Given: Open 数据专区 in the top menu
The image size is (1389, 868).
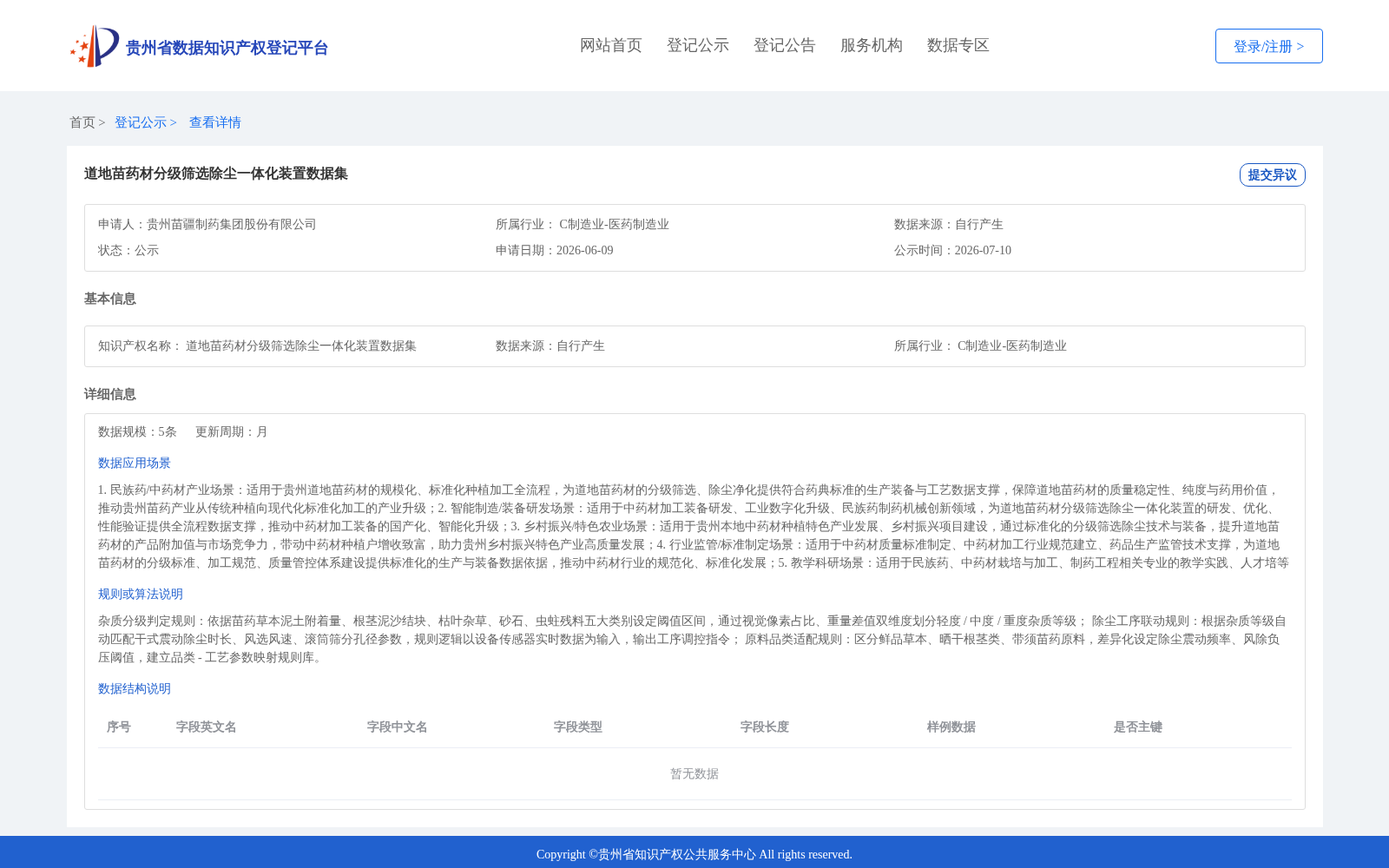Looking at the screenshot, I should (958, 45).
